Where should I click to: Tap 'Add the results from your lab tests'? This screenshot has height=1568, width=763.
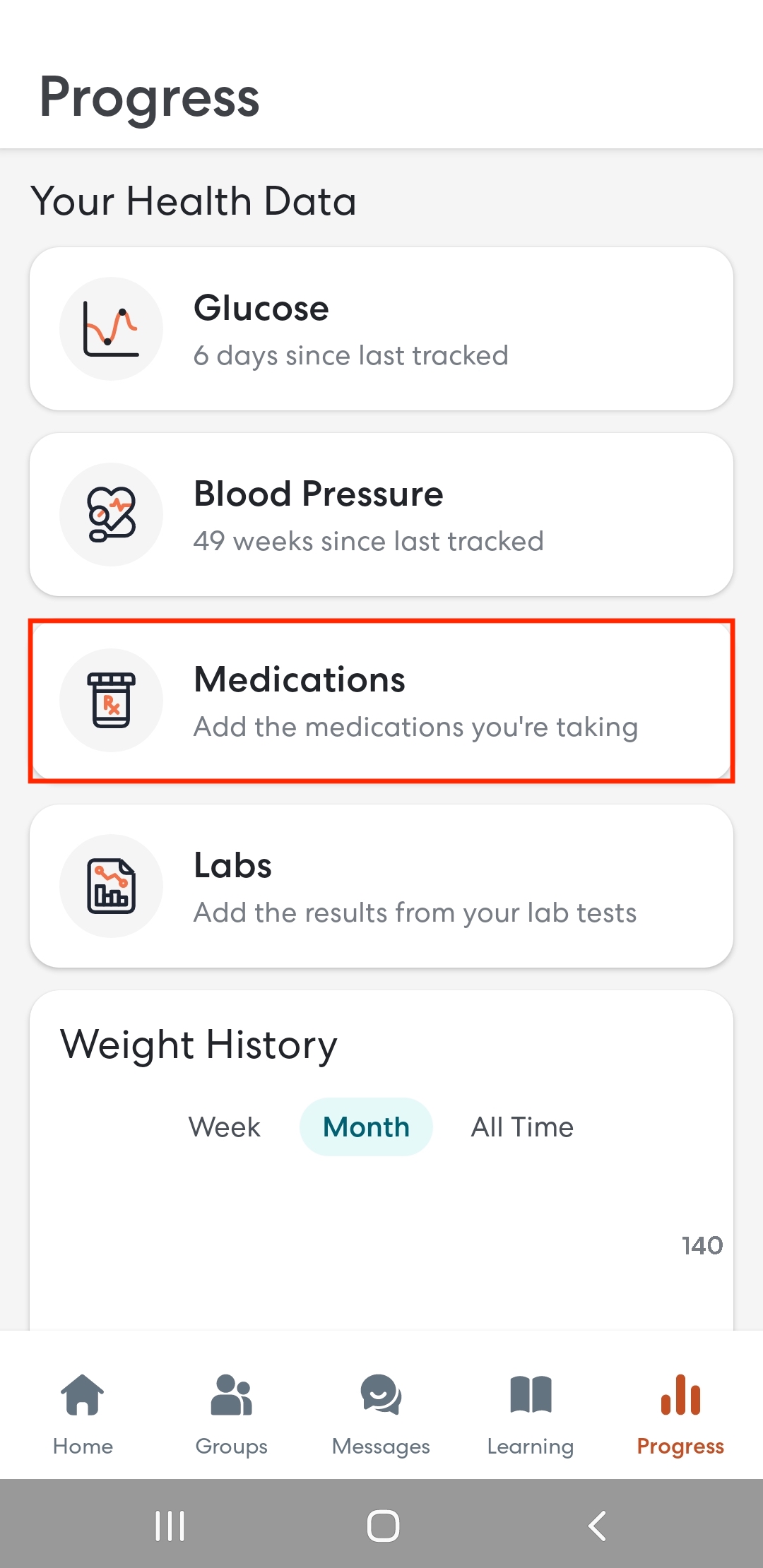coord(415,913)
